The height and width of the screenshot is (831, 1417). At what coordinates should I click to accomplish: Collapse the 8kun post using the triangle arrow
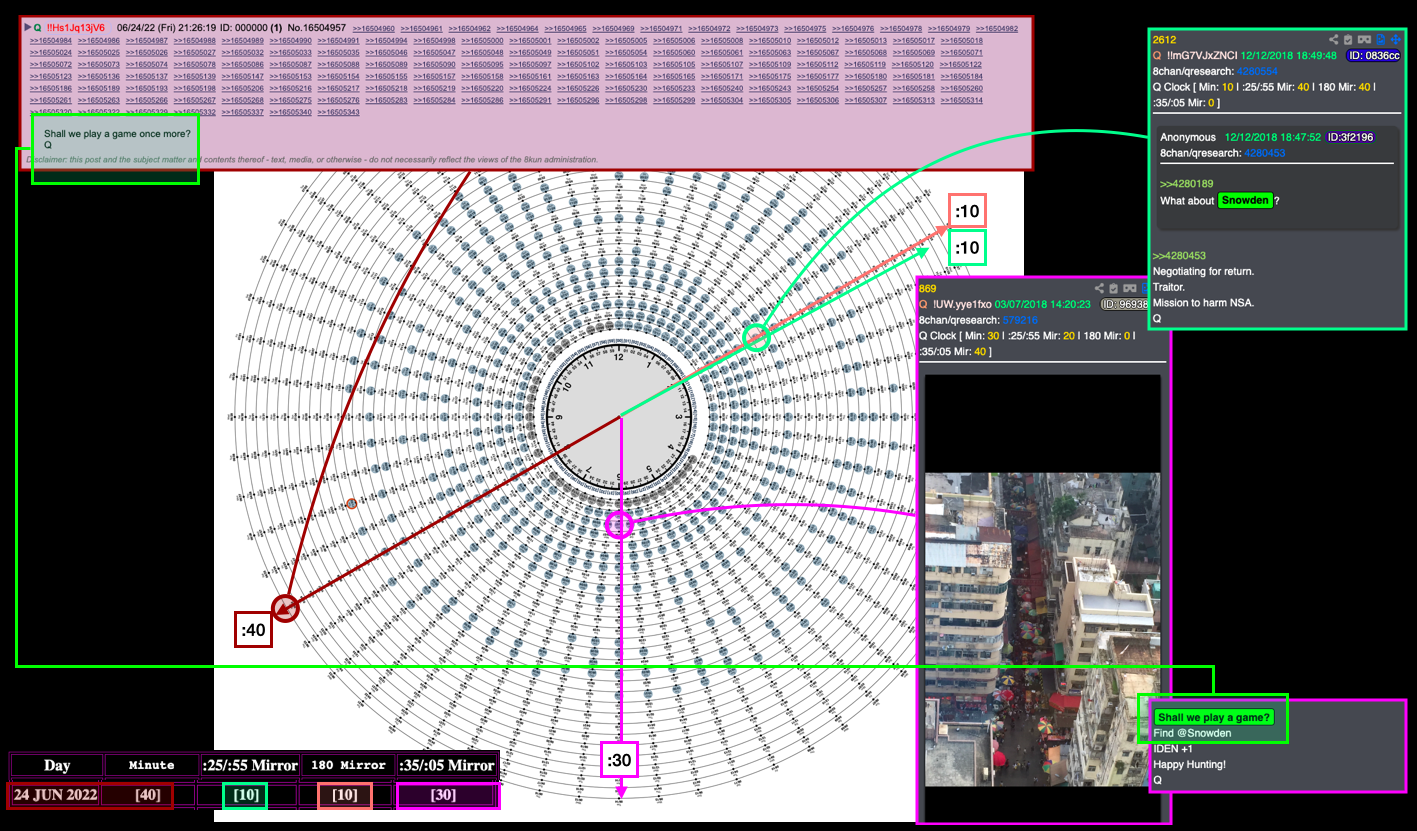[28, 28]
